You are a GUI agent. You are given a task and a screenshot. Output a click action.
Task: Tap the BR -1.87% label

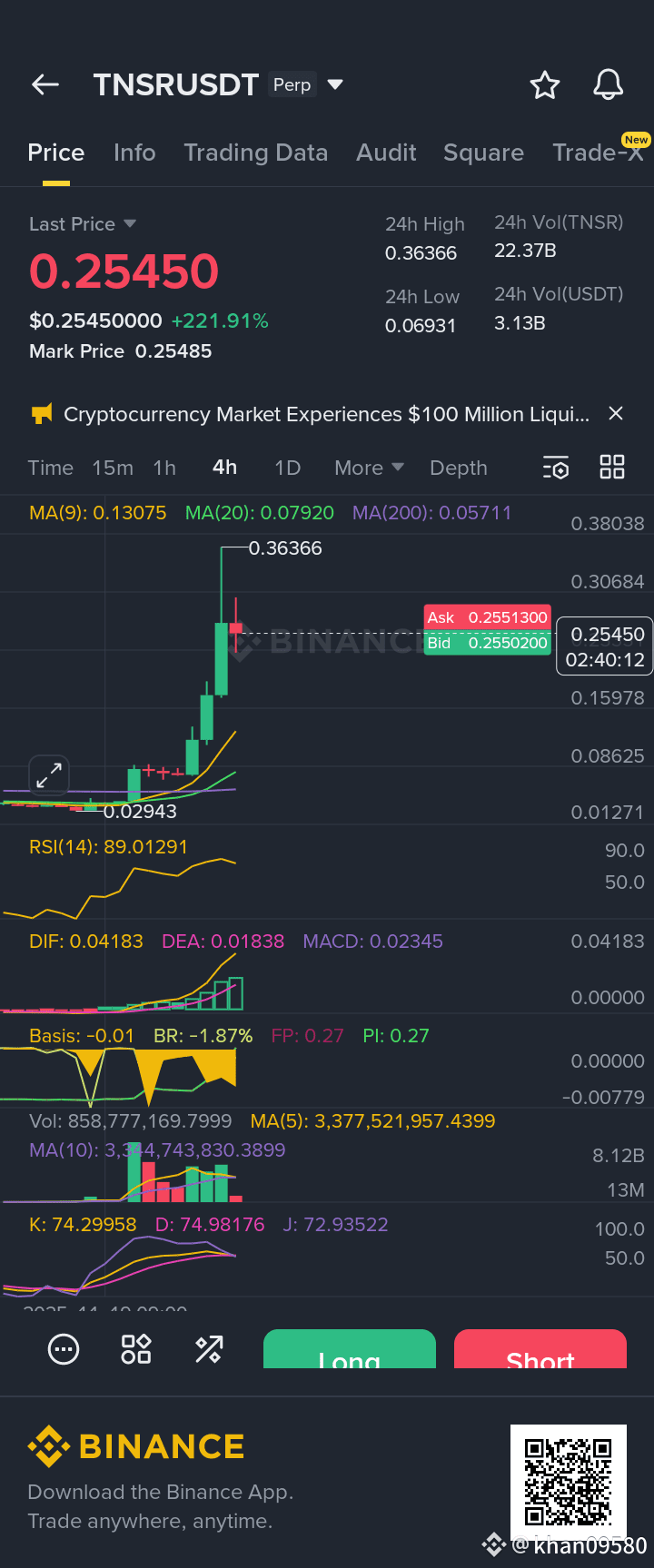click(x=203, y=1036)
